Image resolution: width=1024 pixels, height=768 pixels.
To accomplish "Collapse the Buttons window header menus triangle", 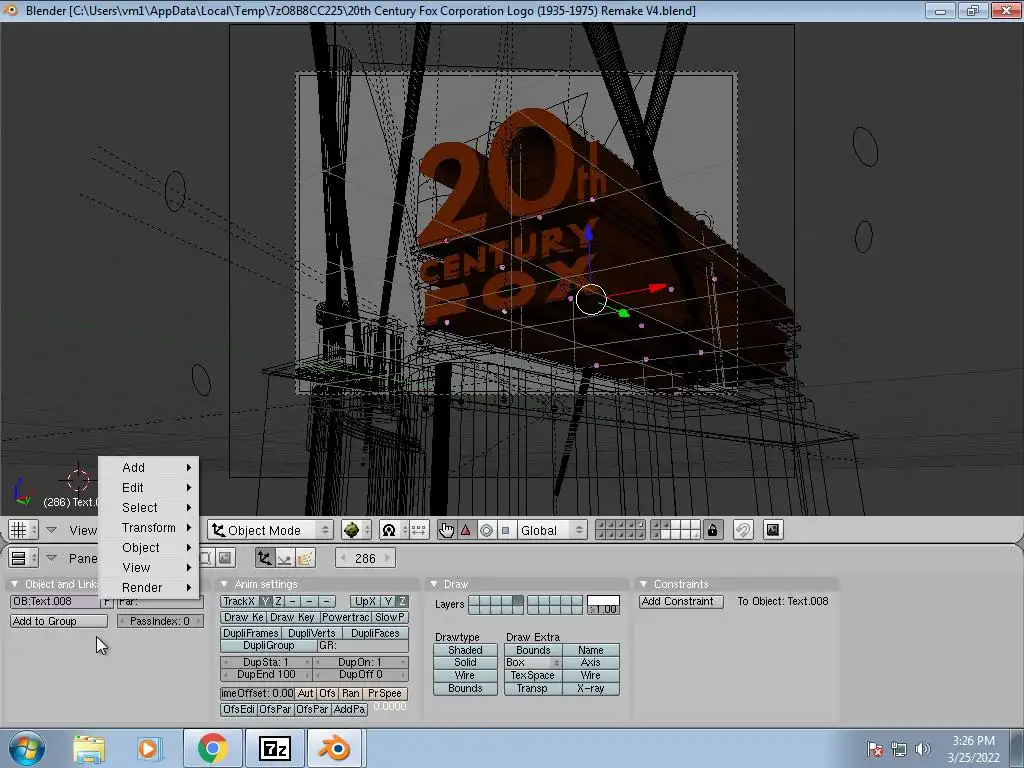I will (x=52, y=558).
